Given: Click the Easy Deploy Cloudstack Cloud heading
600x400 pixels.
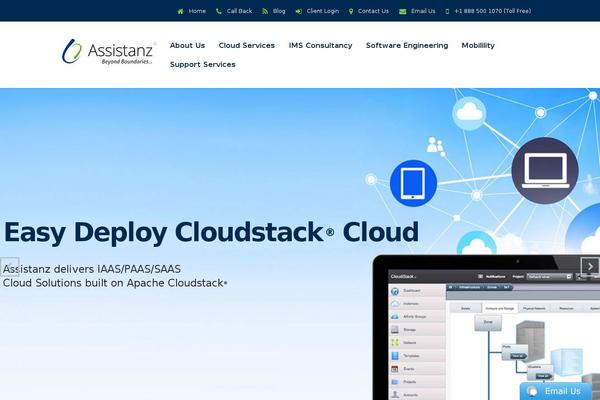Looking at the screenshot, I should click(211, 233).
